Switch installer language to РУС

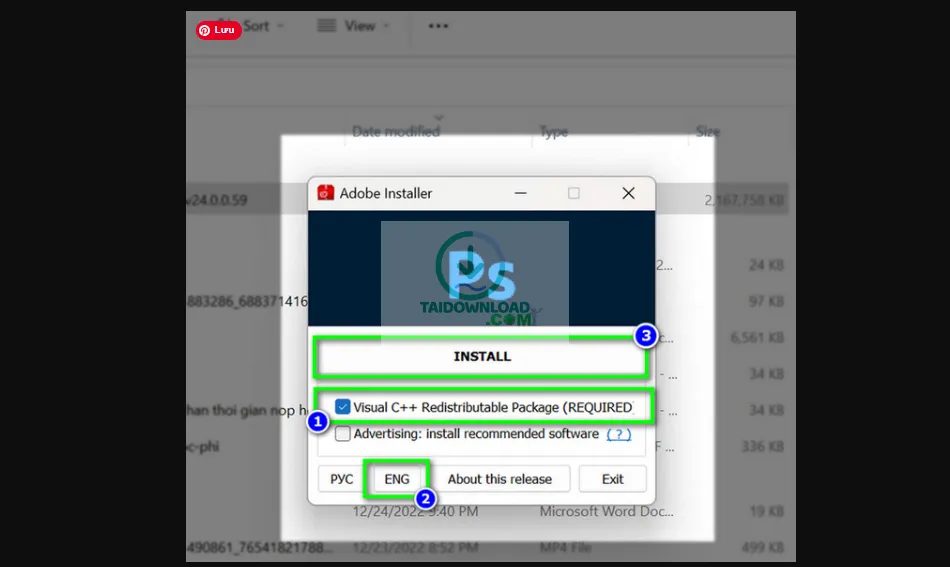coord(342,479)
